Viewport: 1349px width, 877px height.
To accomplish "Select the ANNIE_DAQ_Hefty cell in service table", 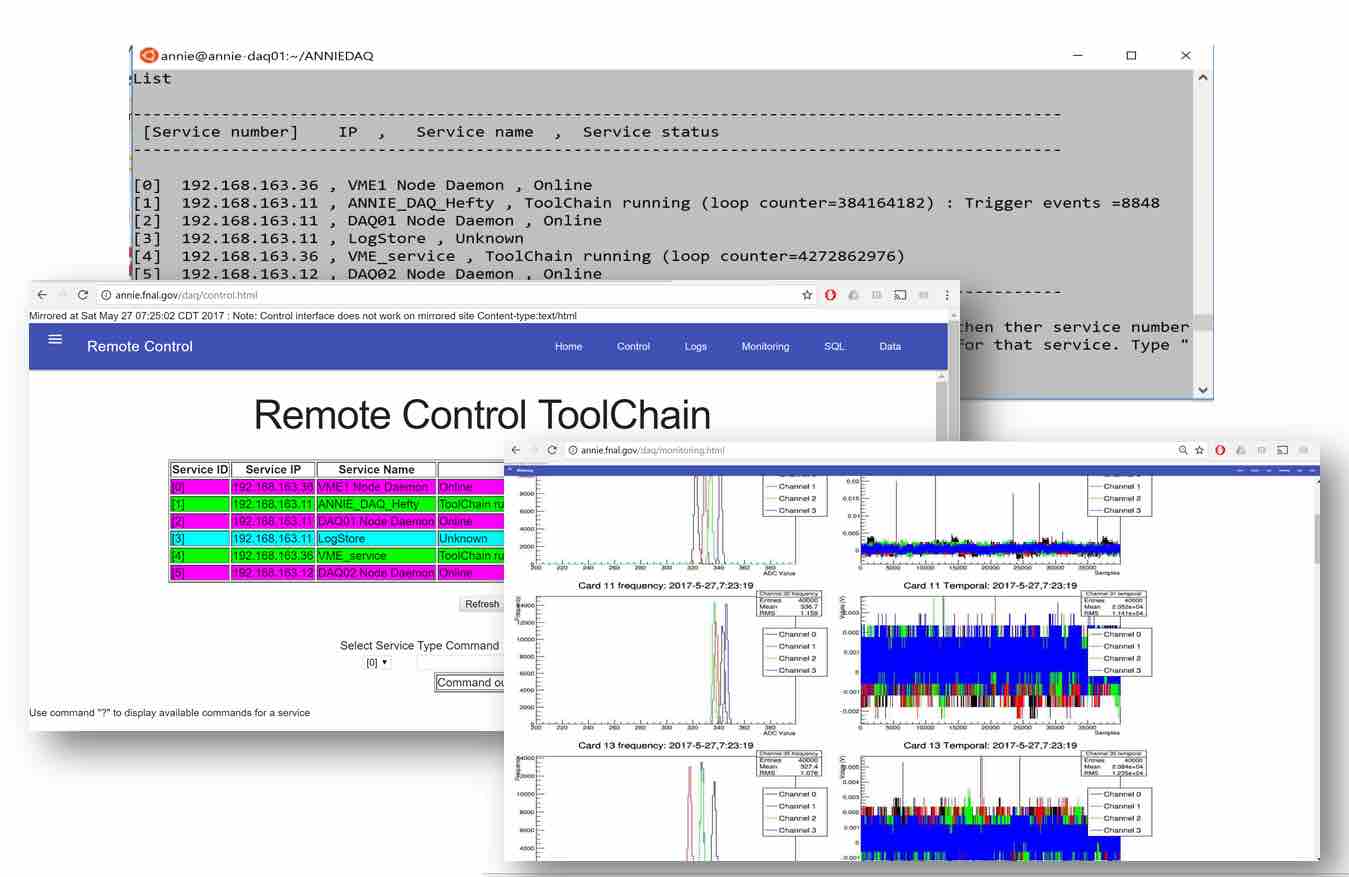I will coord(376,504).
